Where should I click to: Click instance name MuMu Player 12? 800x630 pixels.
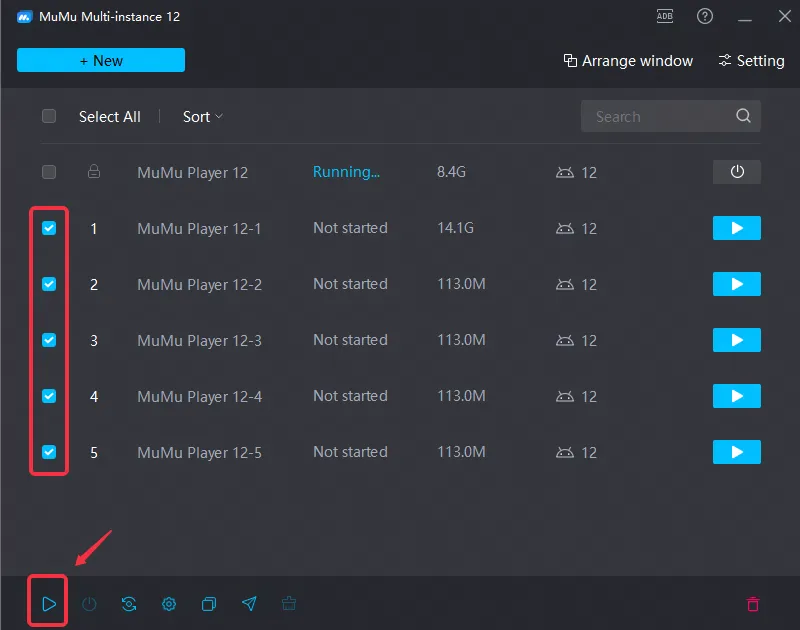(x=192, y=173)
